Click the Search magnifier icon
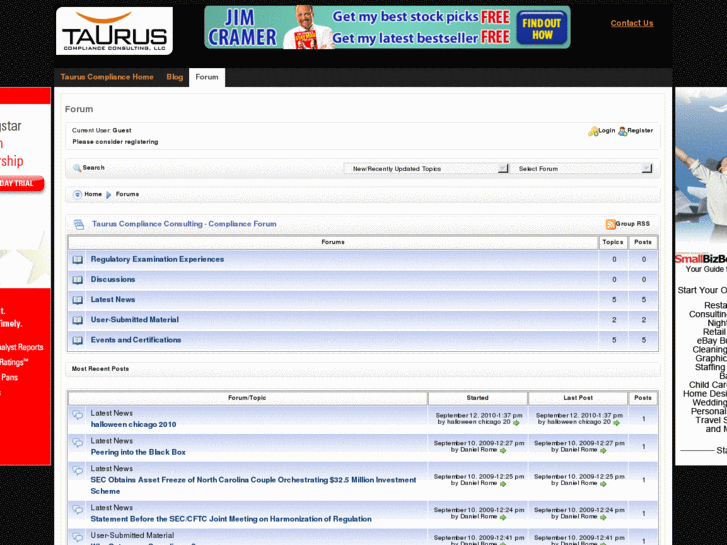The image size is (727, 545). (77, 168)
